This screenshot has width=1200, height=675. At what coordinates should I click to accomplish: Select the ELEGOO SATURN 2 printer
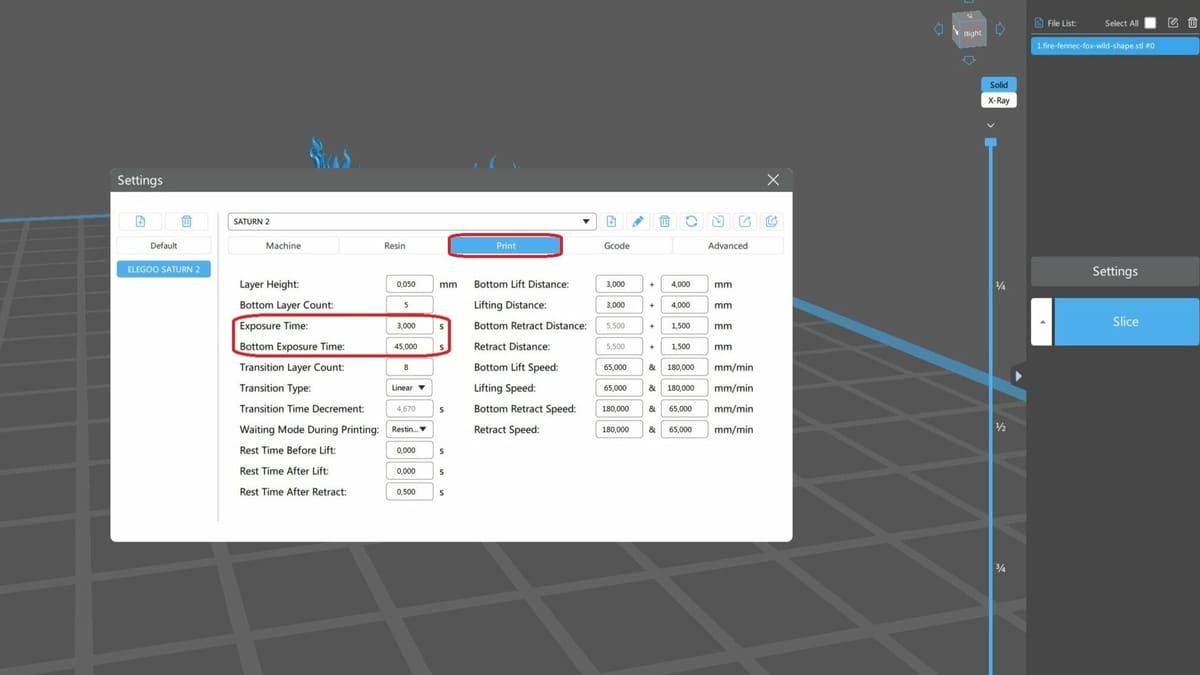(163, 269)
